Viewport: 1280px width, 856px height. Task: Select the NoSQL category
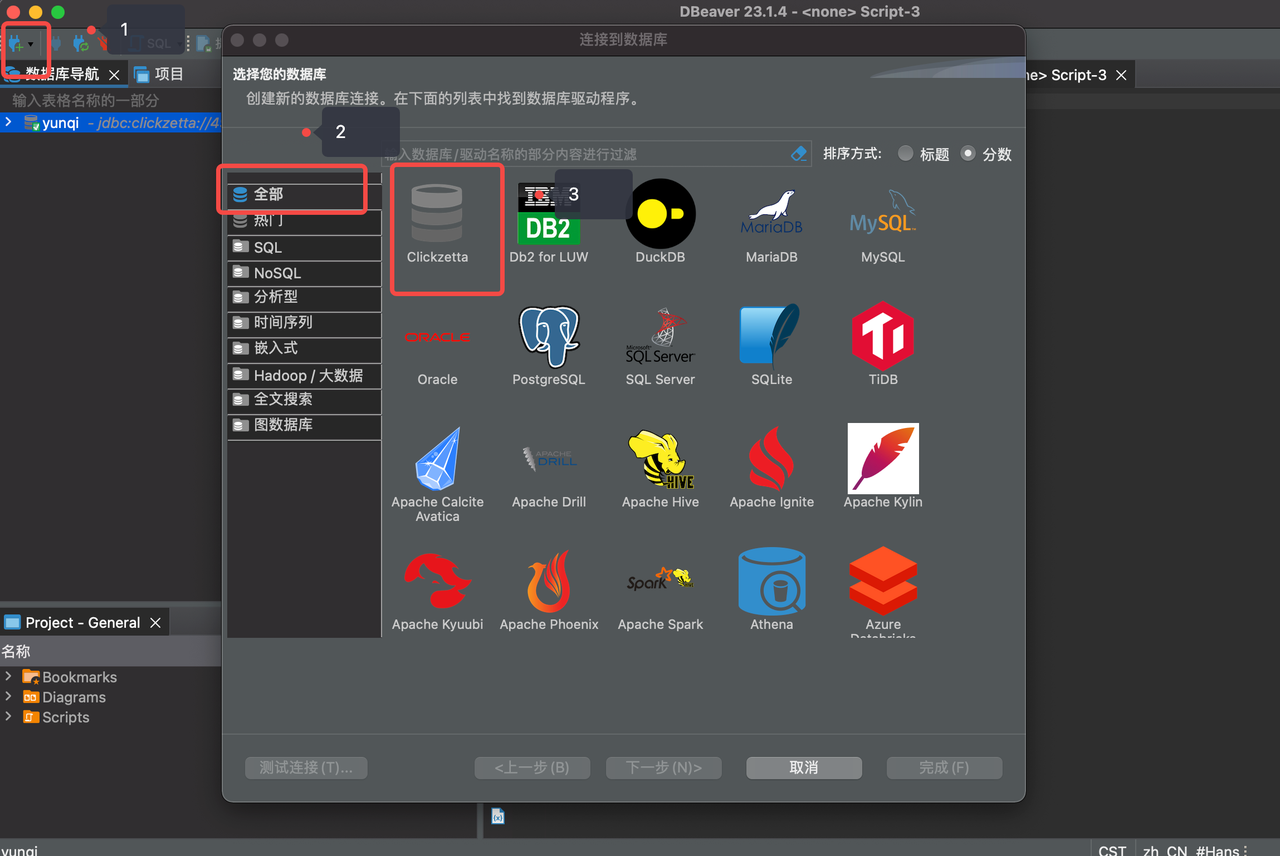click(277, 273)
